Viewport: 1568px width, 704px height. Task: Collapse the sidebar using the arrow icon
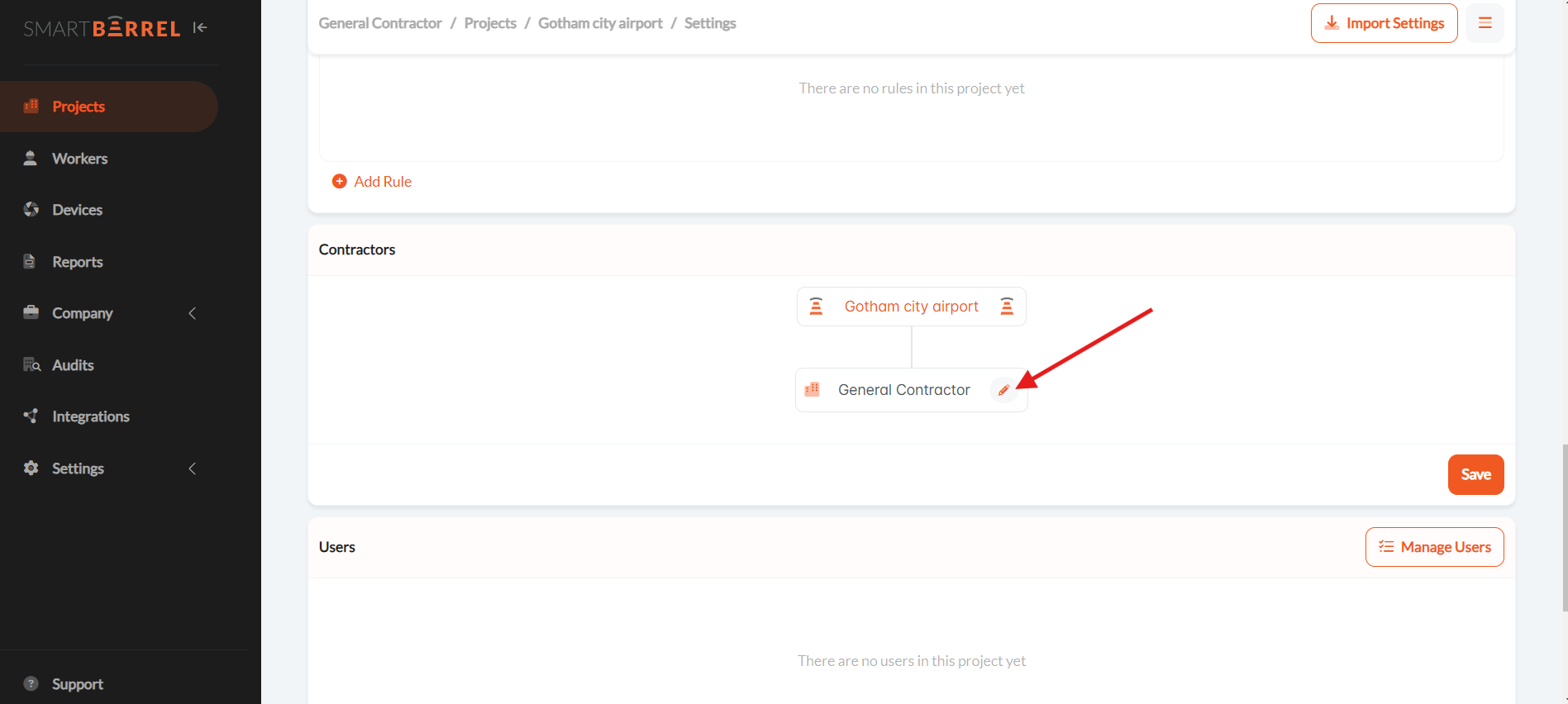pyautogui.click(x=199, y=27)
